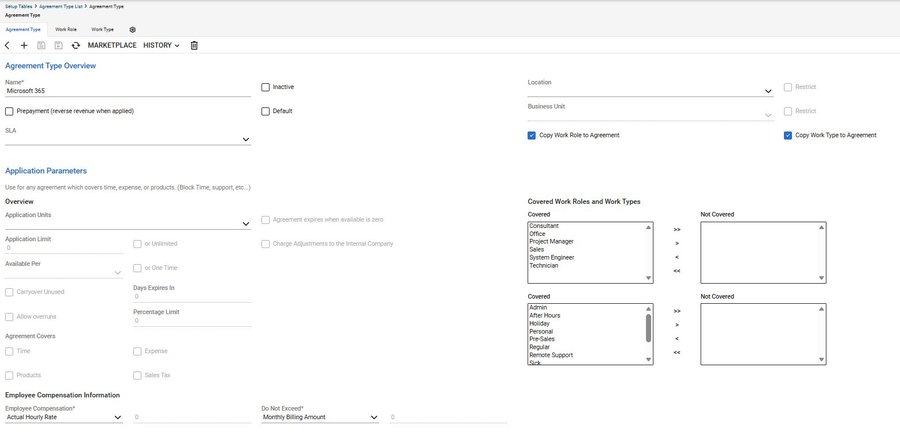The image size is (900, 437).
Task: Click up arrow in Covered work types list
Action: [649, 309]
